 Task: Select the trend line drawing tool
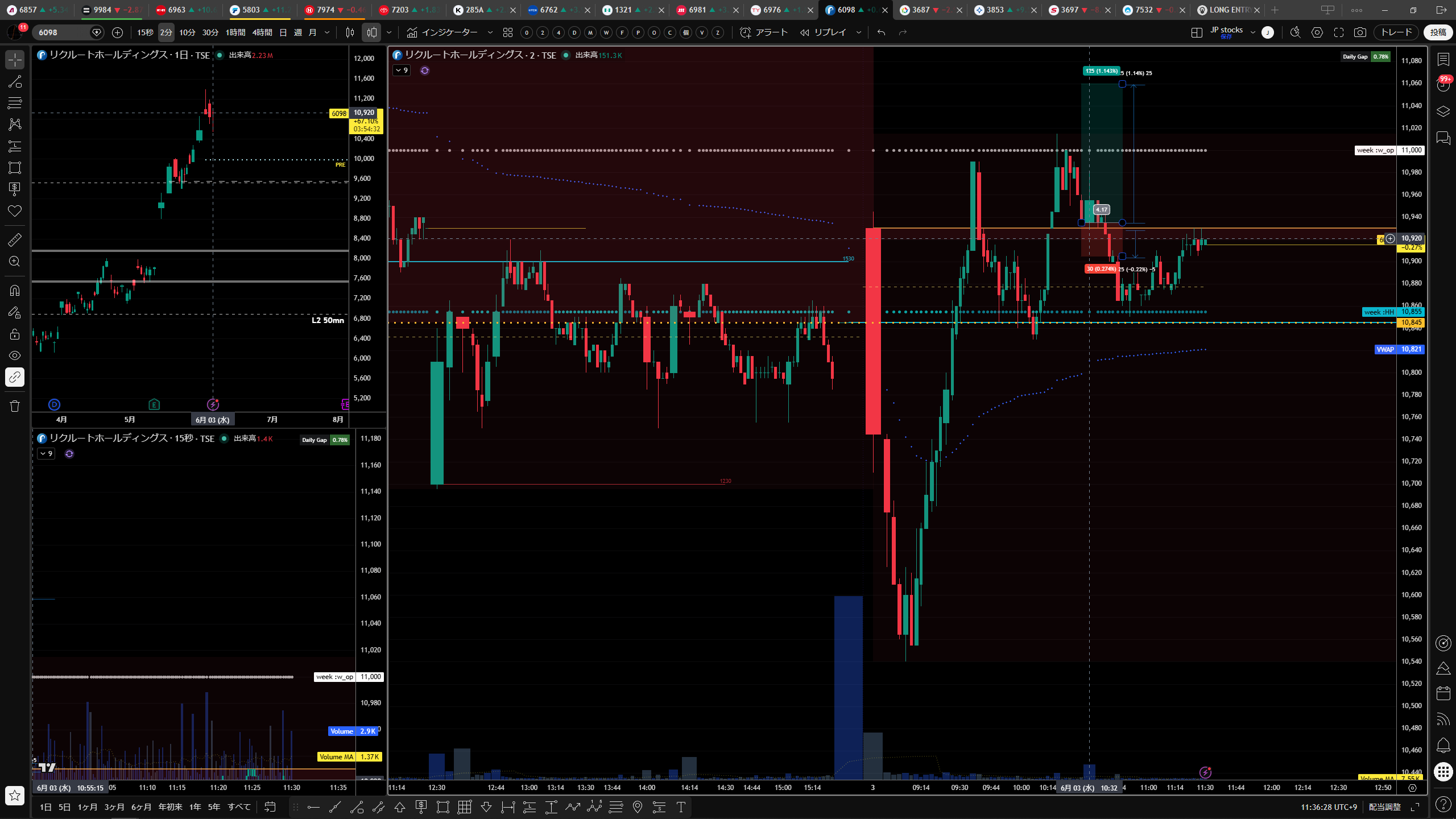pos(15,81)
